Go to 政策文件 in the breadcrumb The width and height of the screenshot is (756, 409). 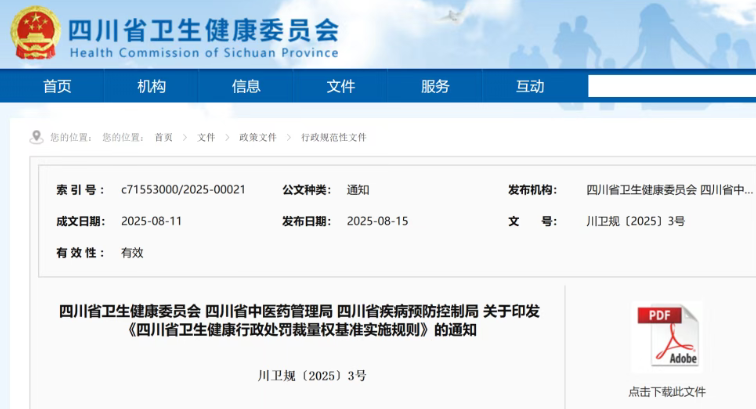pyautogui.click(x=257, y=137)
